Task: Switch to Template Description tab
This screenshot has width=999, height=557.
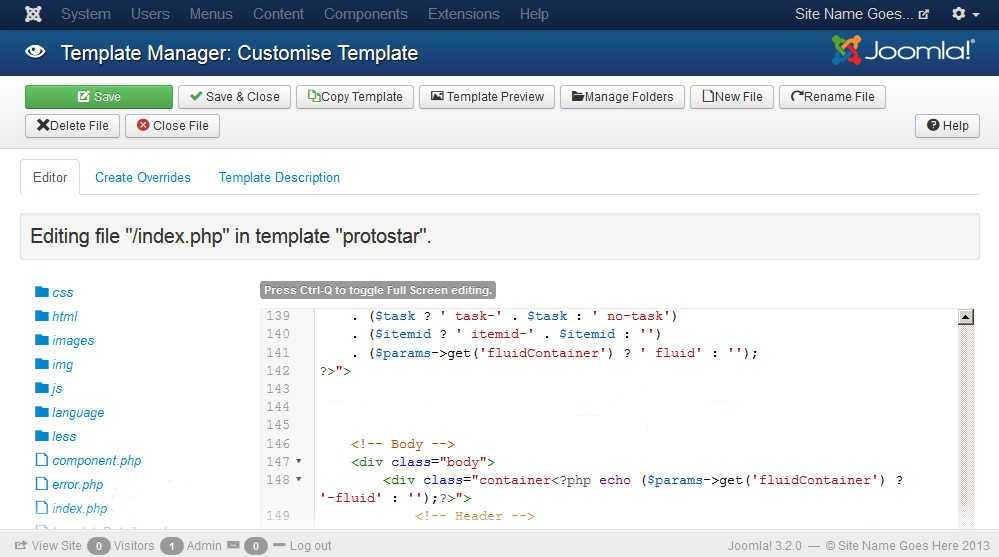Action: pyautogui.click(x=279, y=177)
